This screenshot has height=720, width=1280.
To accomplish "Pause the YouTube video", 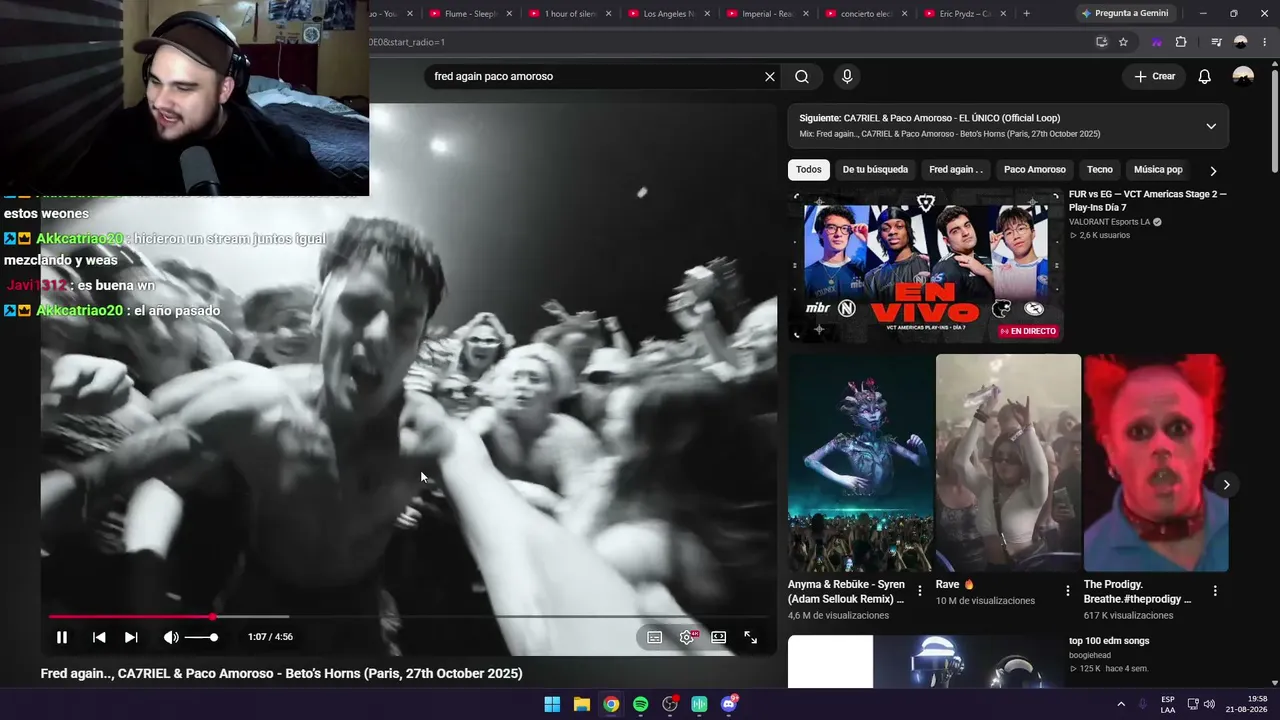I will click(x=62, y=637).
